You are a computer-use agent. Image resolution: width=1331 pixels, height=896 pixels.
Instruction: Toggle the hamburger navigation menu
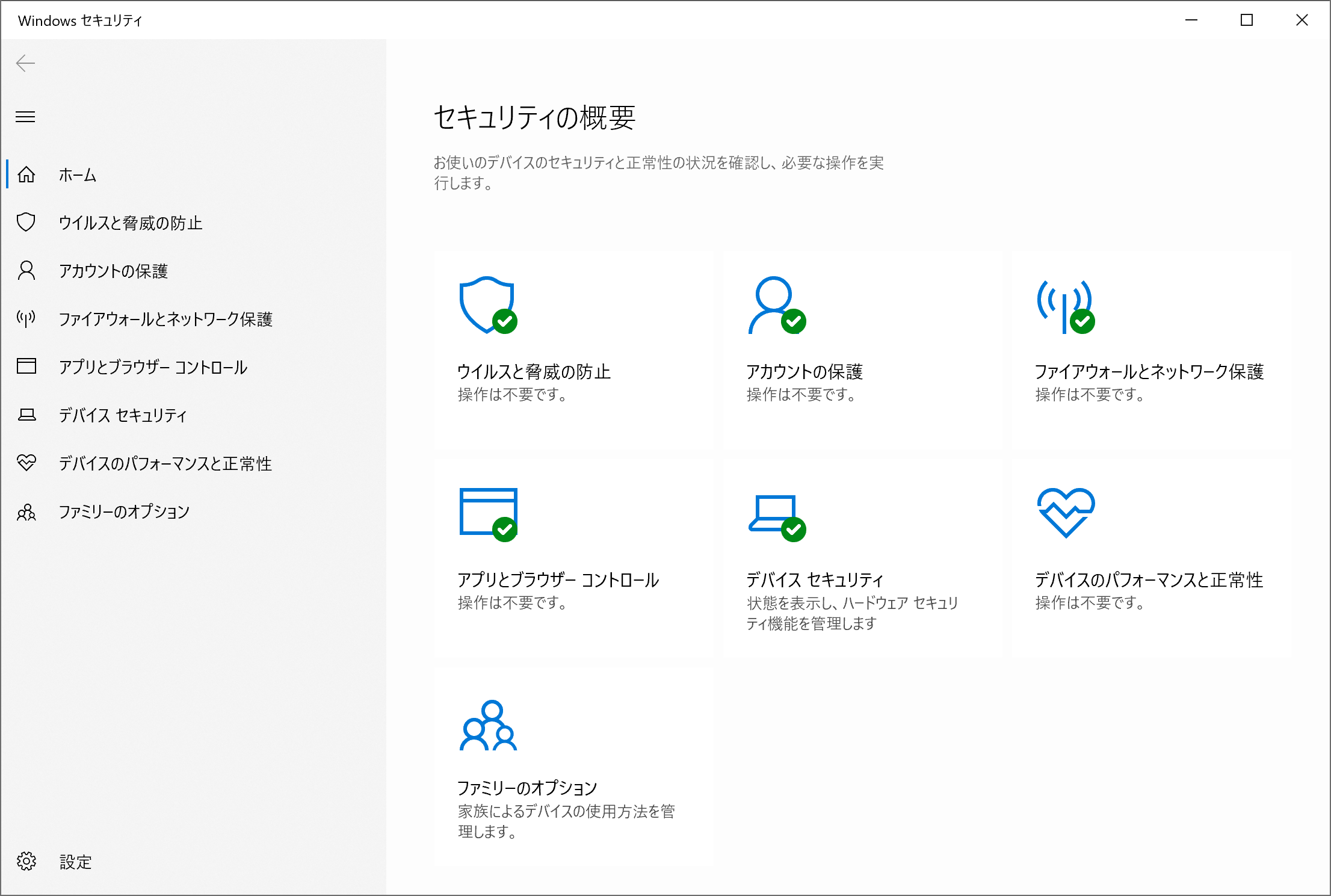pyautogui.click(x=25, y=117)
